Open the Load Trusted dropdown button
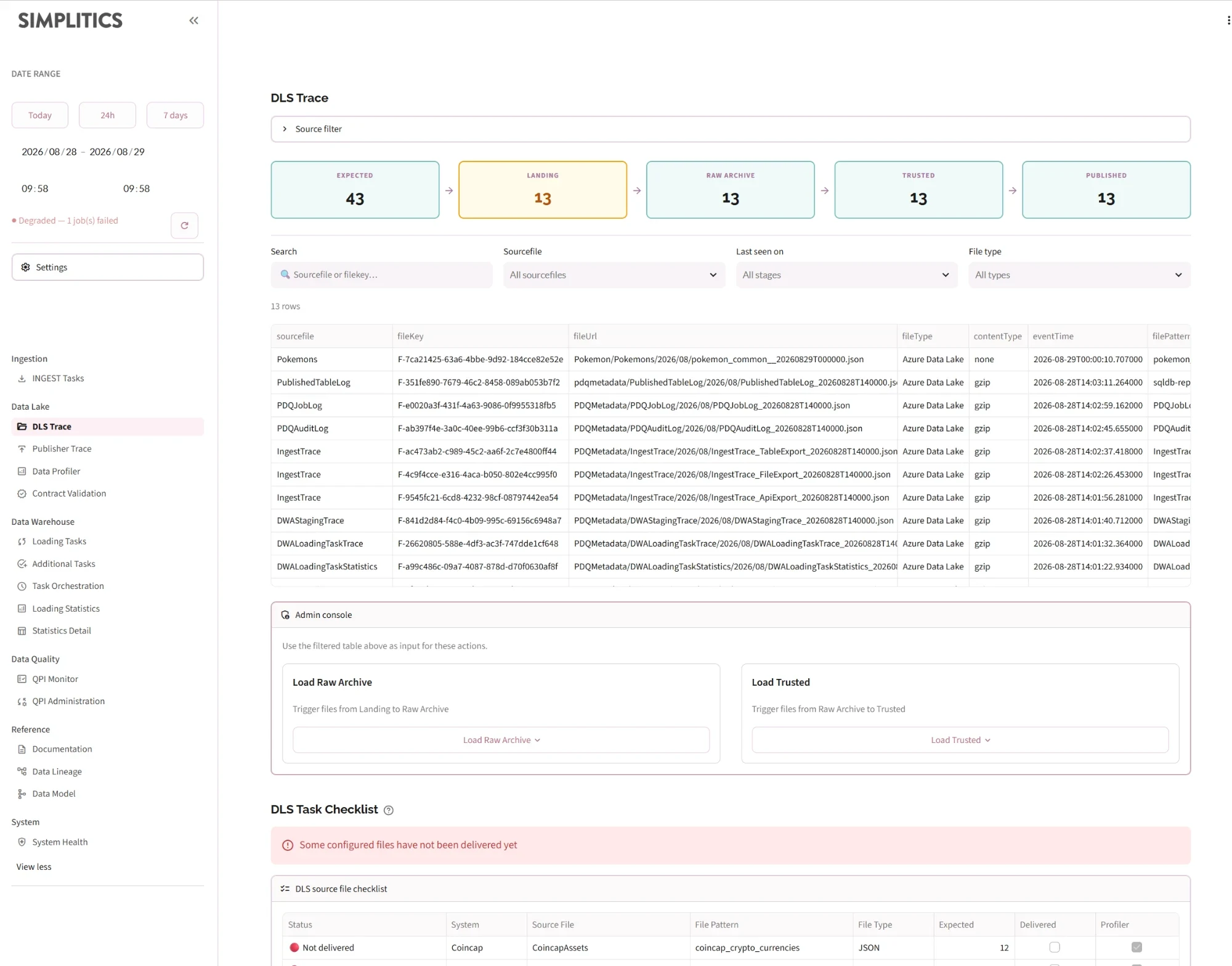This screenshot has width=1232, height=966. click(960, 740)
